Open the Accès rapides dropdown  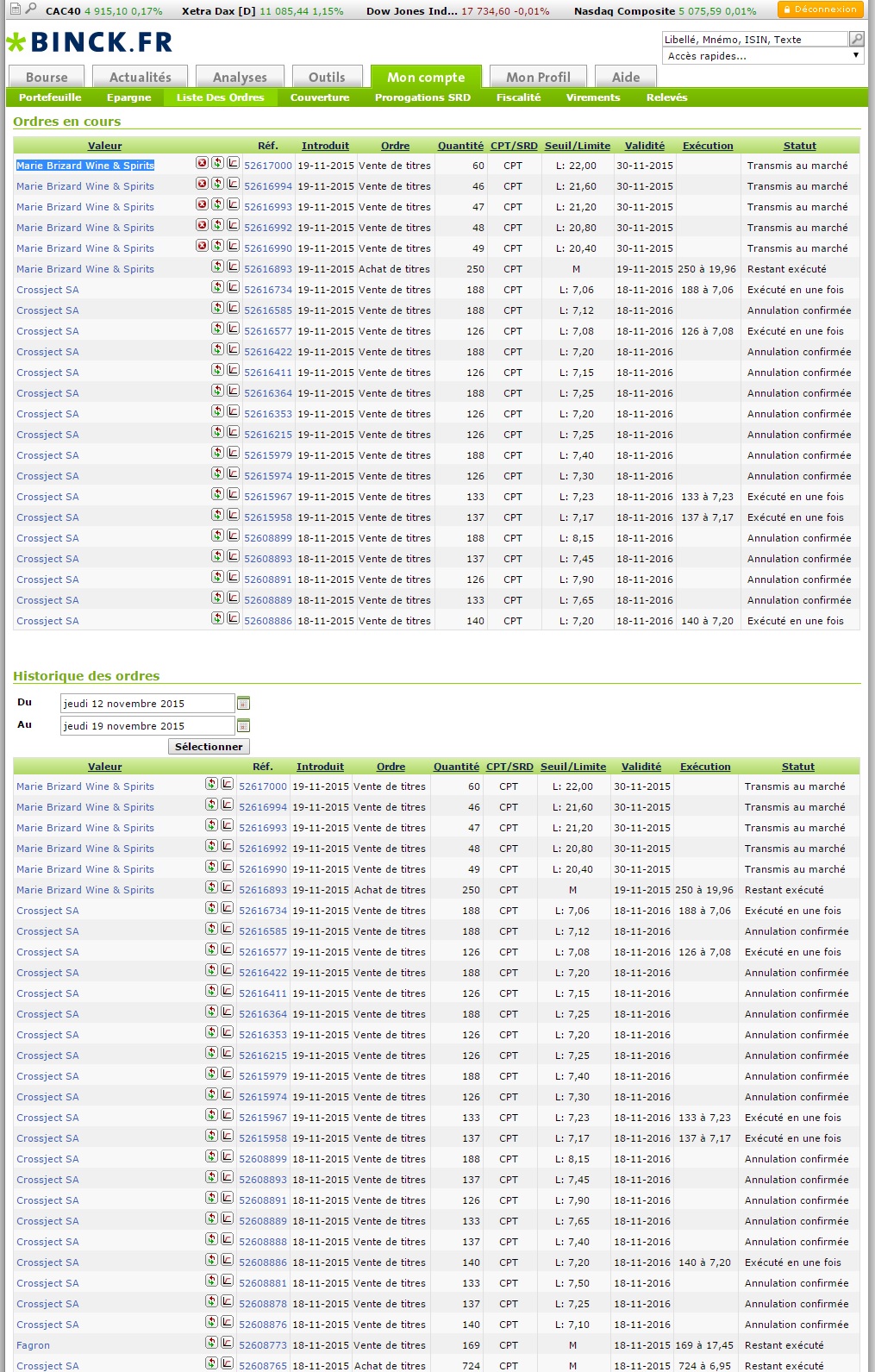tap(763, 56)
